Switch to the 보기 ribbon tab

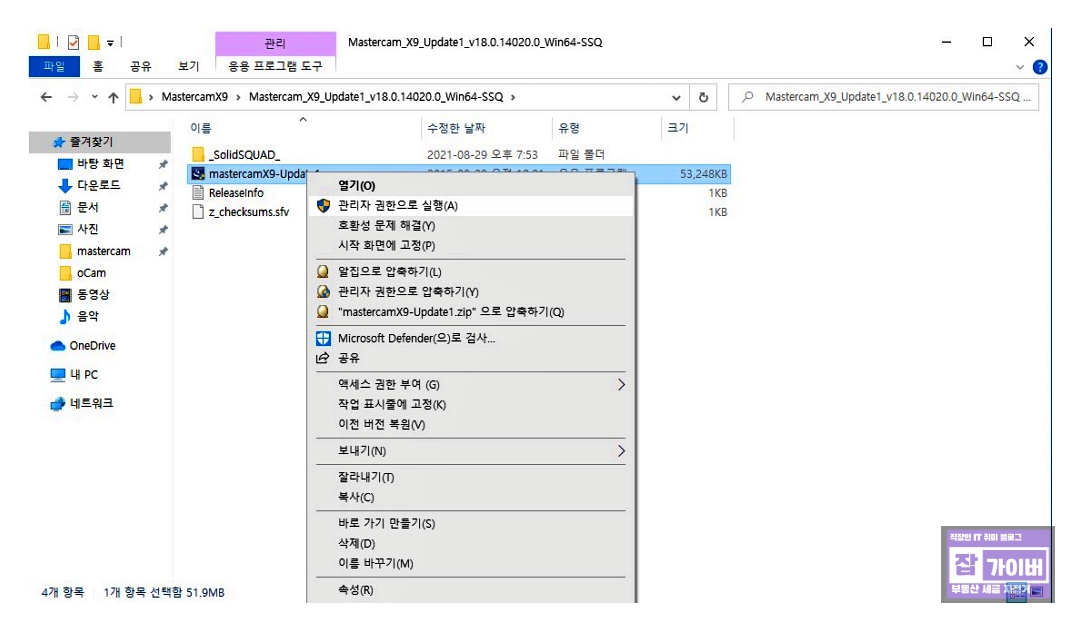click(x=188, y=66)
